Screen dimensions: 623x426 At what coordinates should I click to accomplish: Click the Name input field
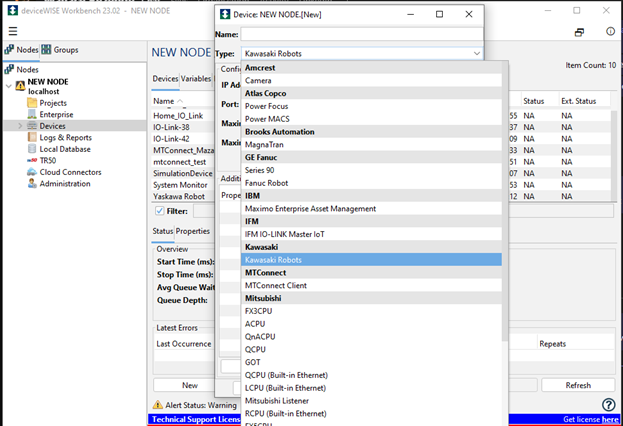click(x=362, y=34)
